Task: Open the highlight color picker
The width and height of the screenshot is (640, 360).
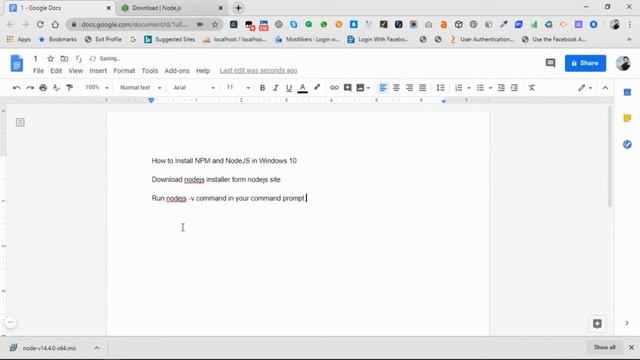Action: [x=317, y=87]
